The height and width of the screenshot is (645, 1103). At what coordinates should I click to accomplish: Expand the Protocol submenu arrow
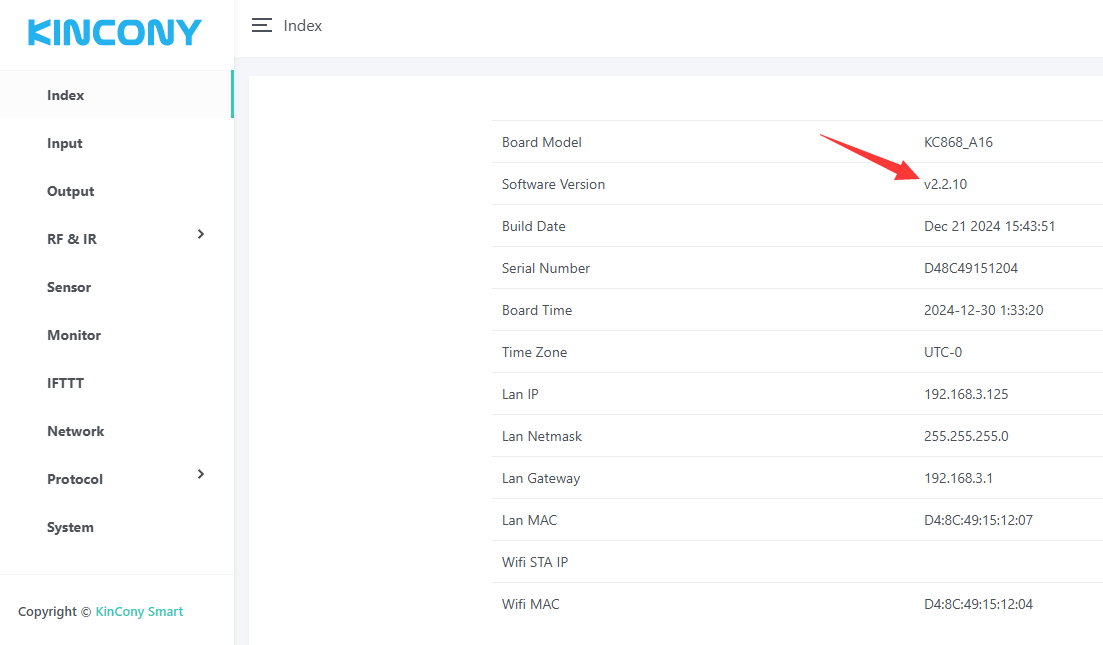pyautogui.click(x=201, y=474)
